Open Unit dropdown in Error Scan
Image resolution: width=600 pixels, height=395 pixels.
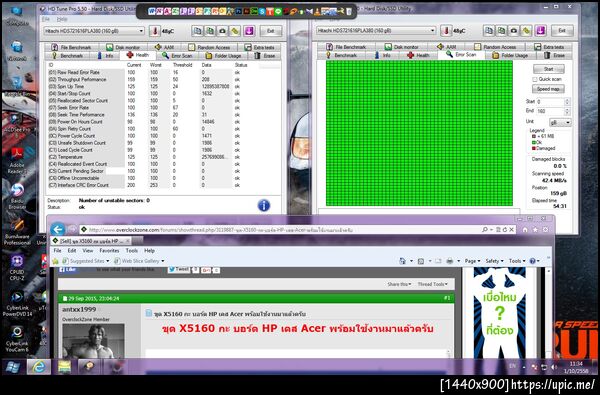click(560, 122)
